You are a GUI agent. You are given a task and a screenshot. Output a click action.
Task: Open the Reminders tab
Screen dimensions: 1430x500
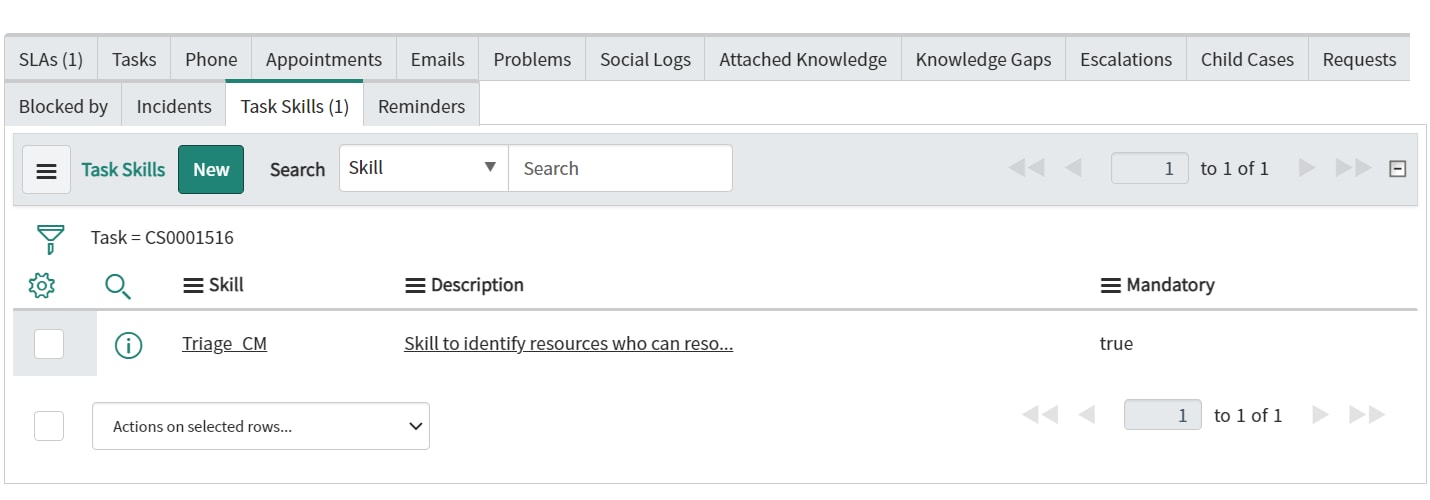tap(421, 106)
